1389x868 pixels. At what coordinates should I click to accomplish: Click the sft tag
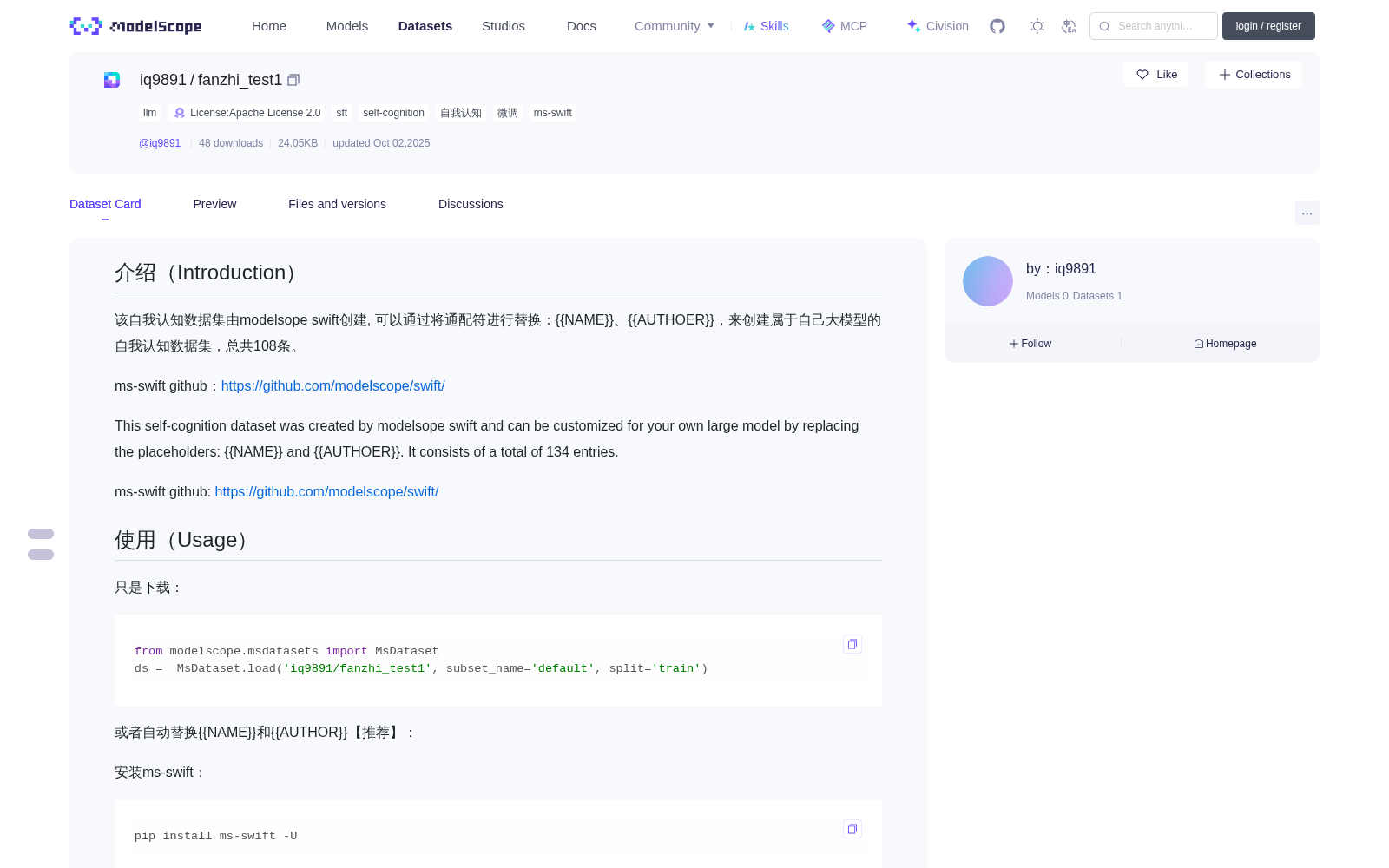coord(342,113)
